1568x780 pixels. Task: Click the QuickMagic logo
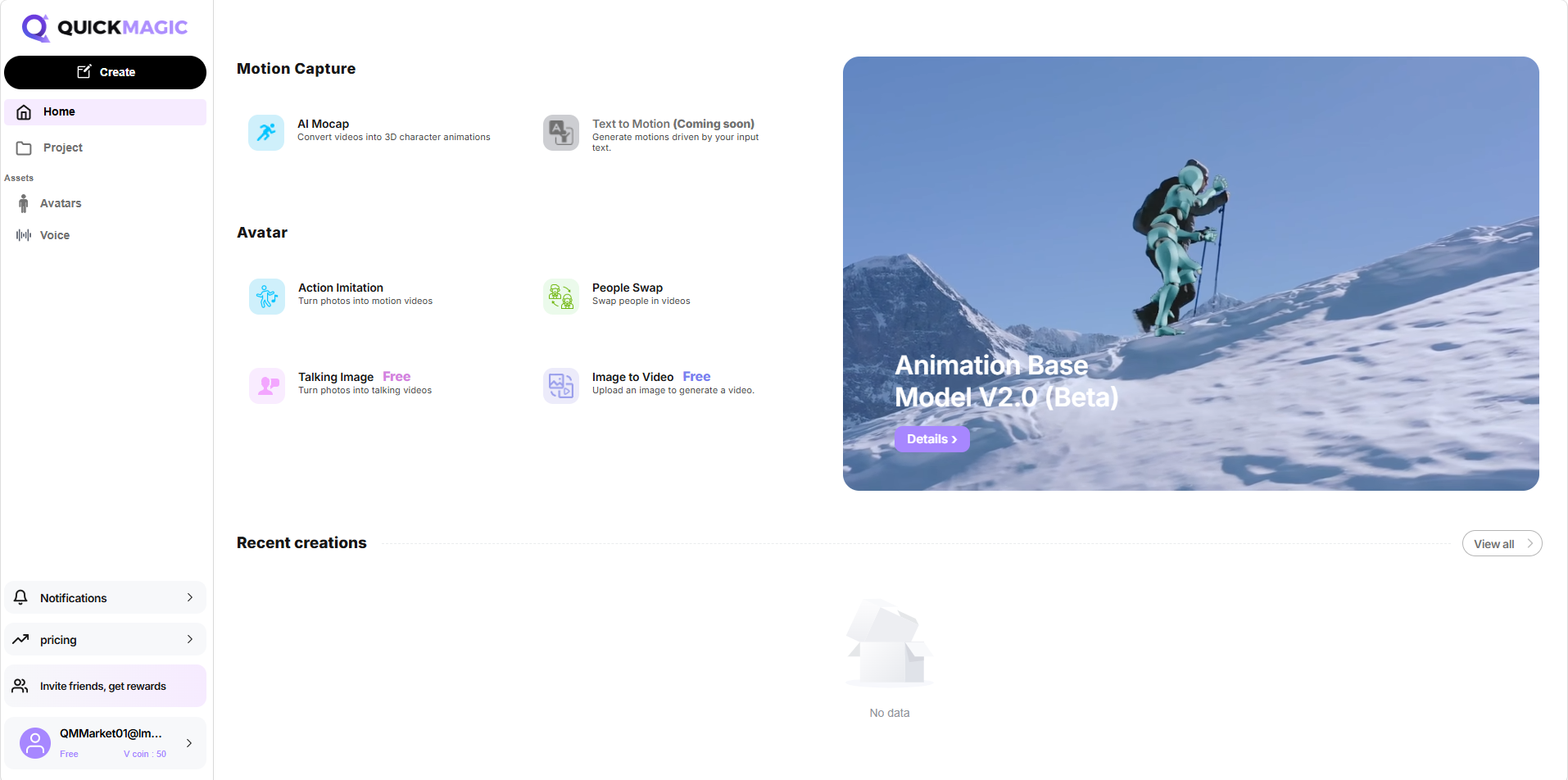tap(105, 28)
